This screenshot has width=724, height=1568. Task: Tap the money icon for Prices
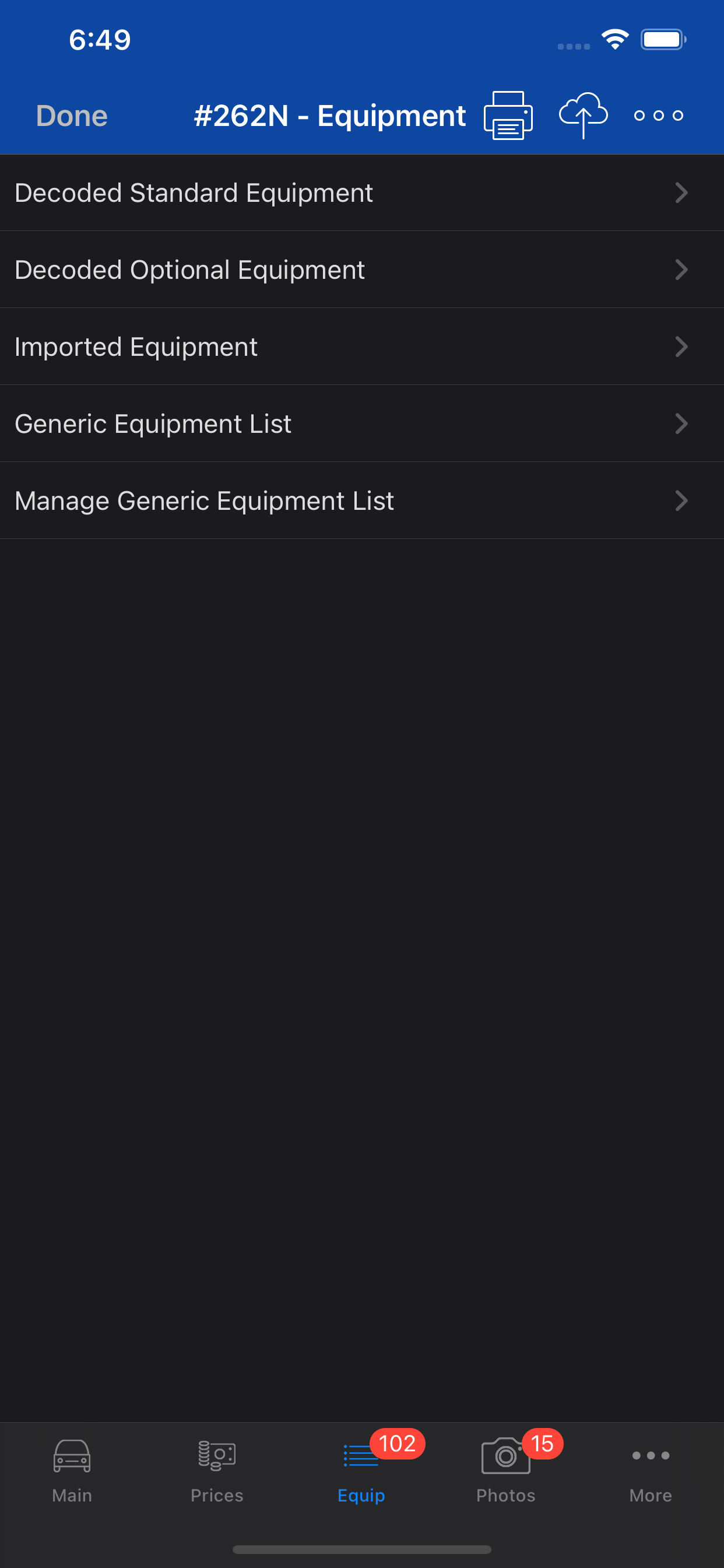click(217, 1455)
